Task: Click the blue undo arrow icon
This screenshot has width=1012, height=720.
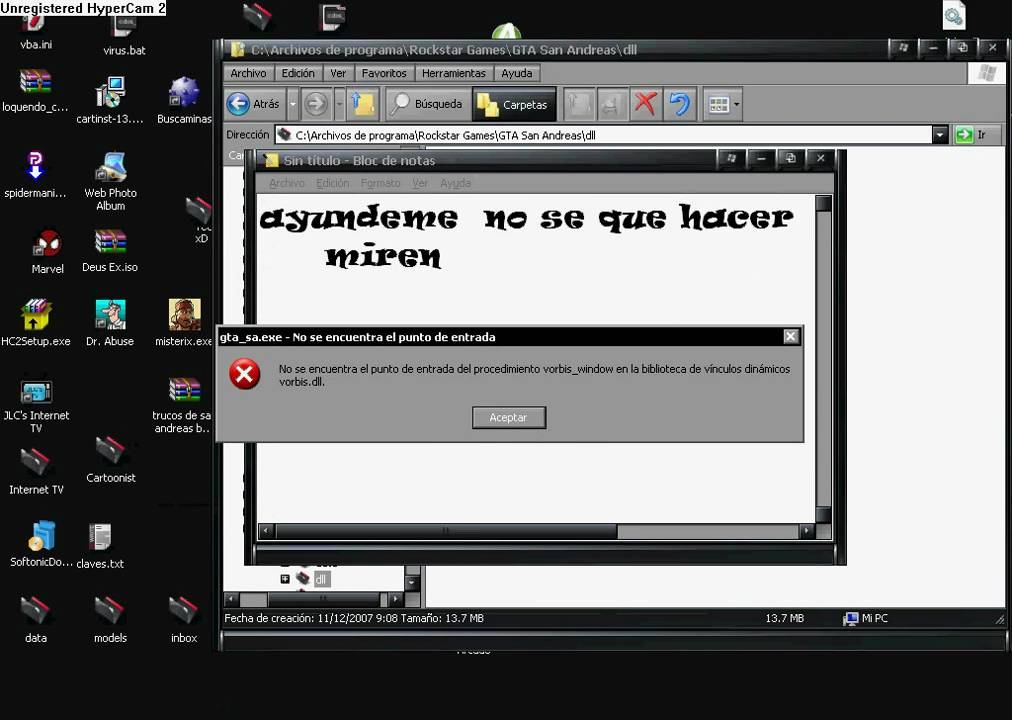Action: 680,104
